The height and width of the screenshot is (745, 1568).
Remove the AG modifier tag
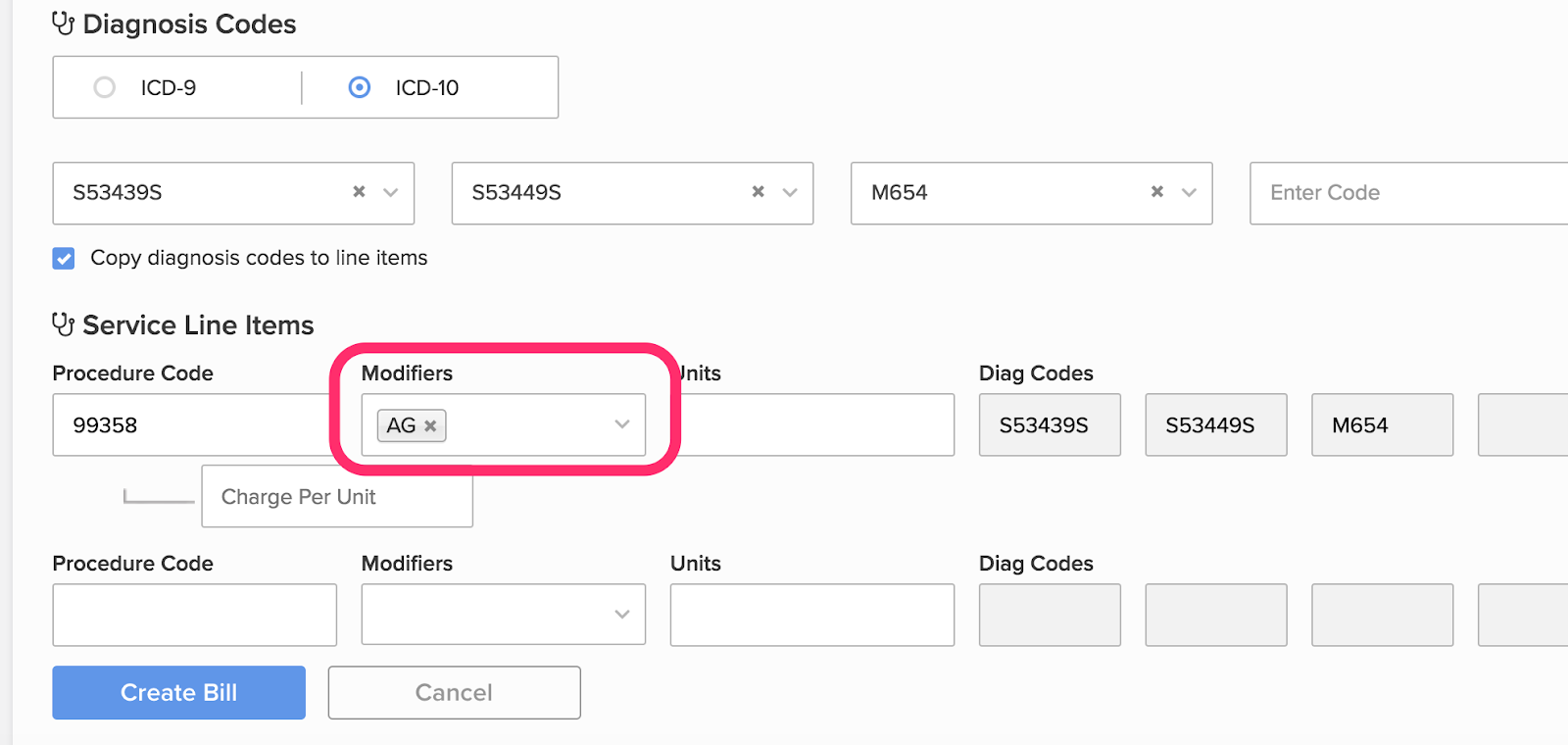click(x=430, y=425)
